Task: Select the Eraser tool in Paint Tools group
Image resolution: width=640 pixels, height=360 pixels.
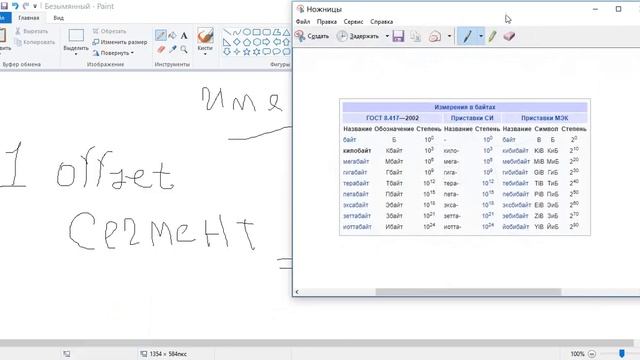Action: [x=160, y=49]
